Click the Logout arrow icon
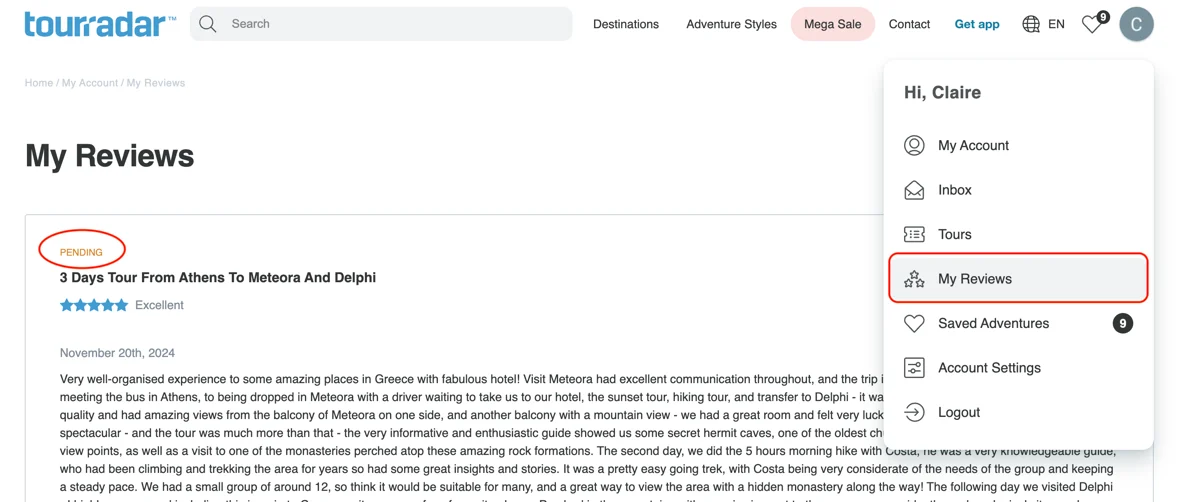Screen dimensions: 1200x502 point(914,412)
